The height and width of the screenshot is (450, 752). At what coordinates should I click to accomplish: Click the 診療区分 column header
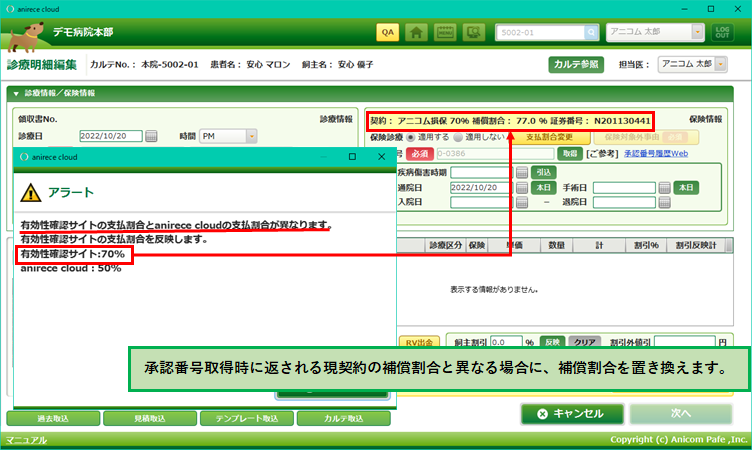coord(446,245)
